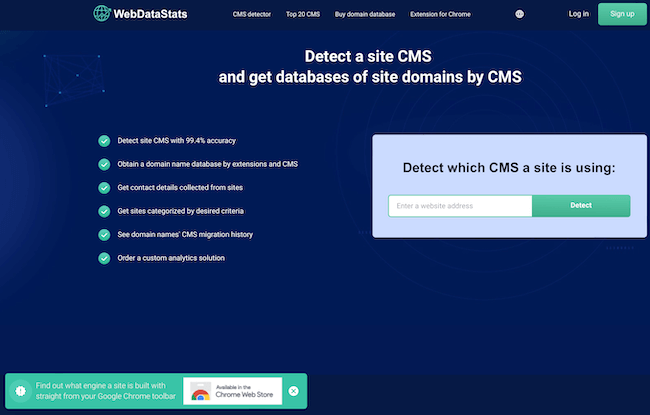Click 'Order a custom analytics solution' text
Image resolution: width=650 pixels, height=415 pixels.
(x=171, y=258)
